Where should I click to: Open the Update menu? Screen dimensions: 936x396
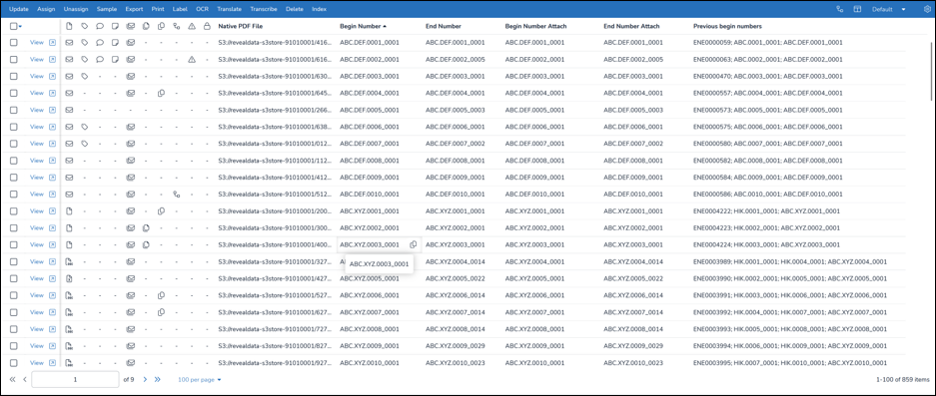click(x=19, y=10)
